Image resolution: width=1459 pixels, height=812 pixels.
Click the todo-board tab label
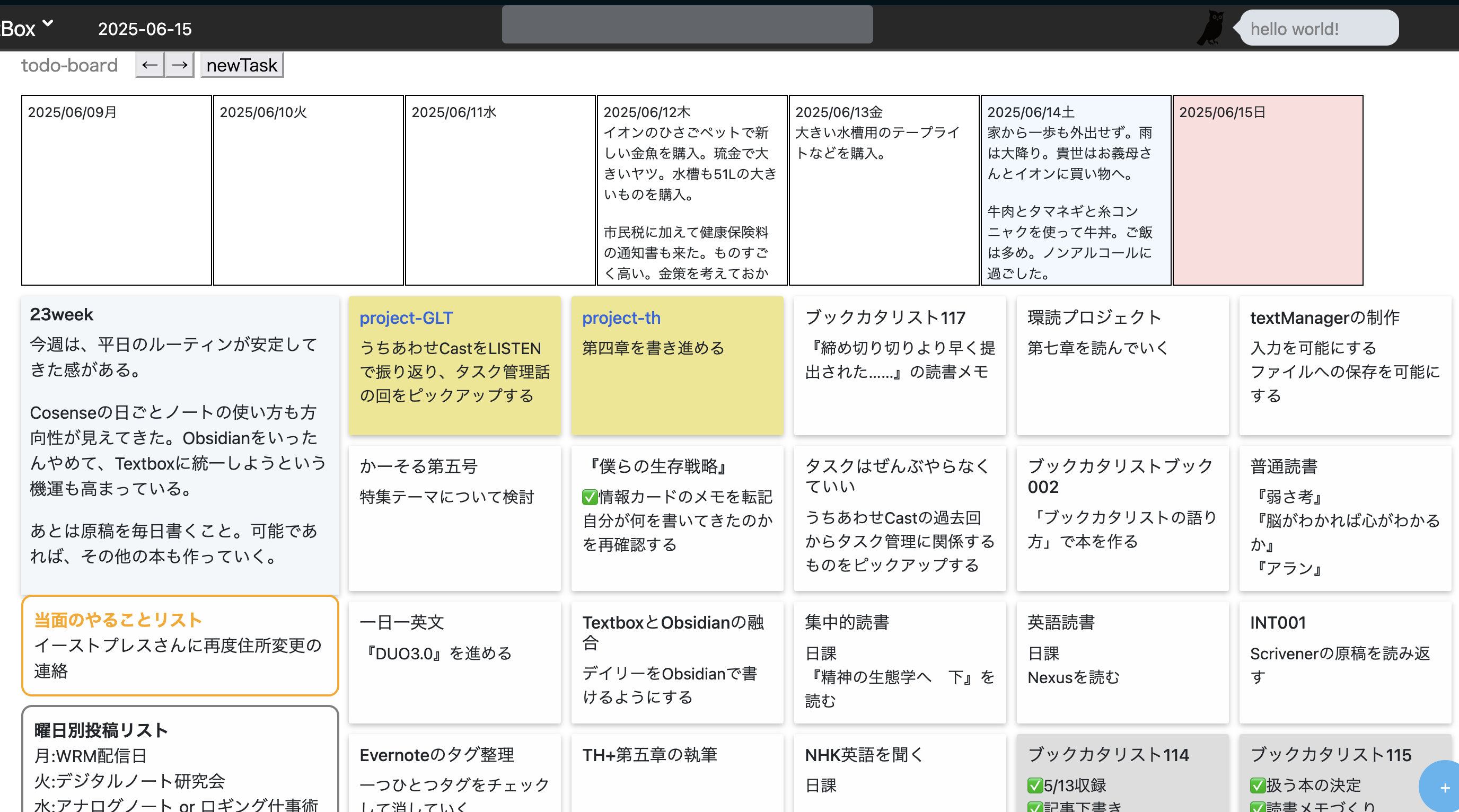click(x=69, y=65)
